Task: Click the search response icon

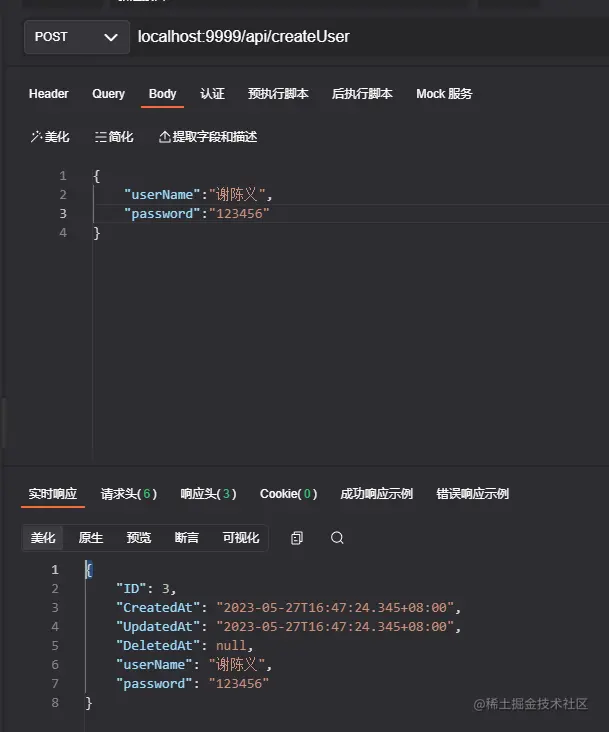Action: click(x=337, y=538)
